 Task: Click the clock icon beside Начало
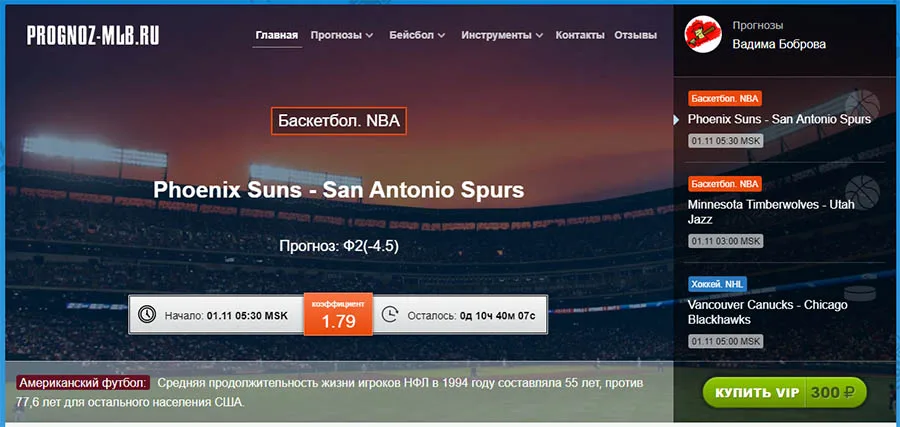147,314
